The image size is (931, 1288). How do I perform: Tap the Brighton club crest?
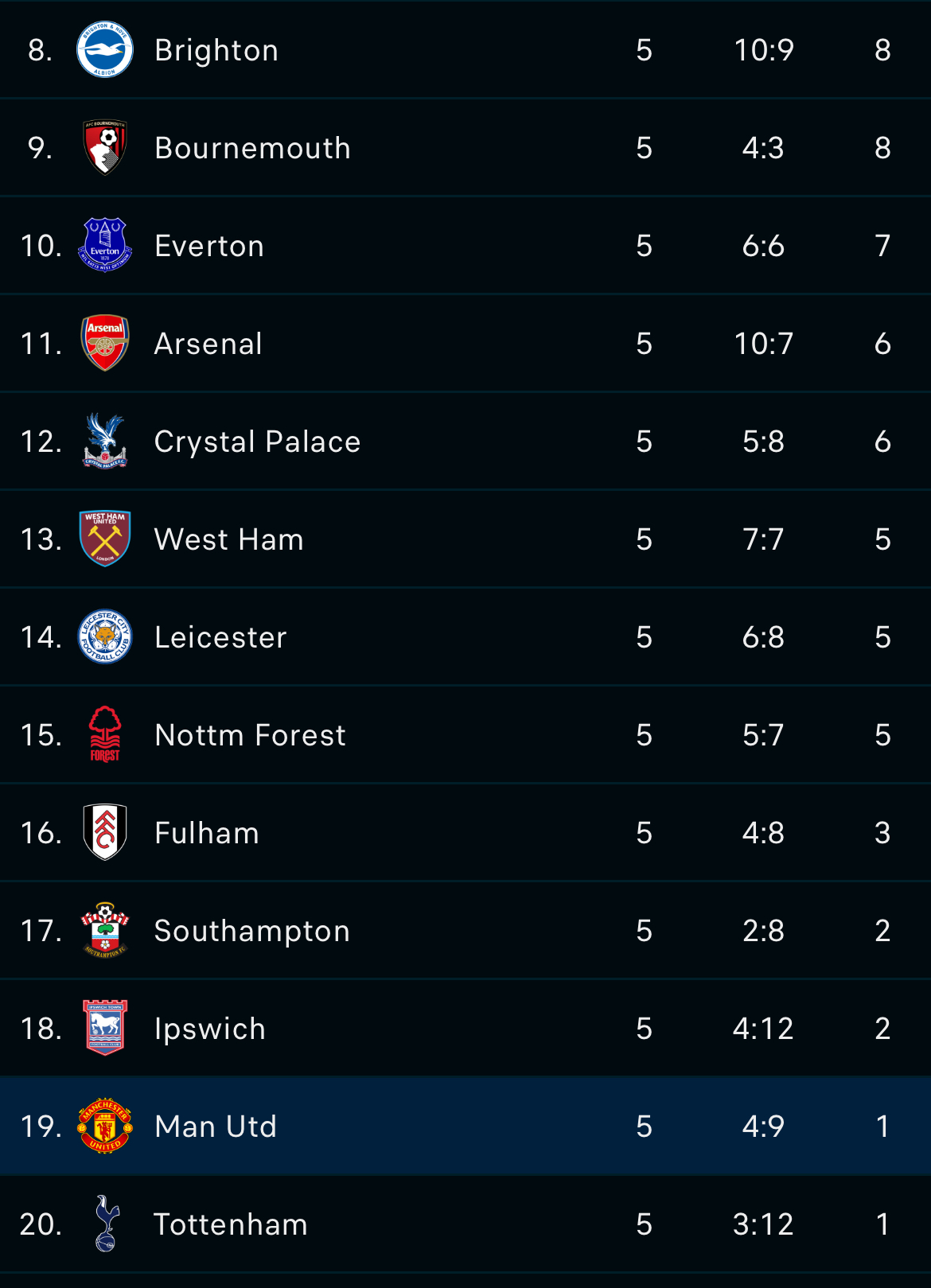pos(105,49)
